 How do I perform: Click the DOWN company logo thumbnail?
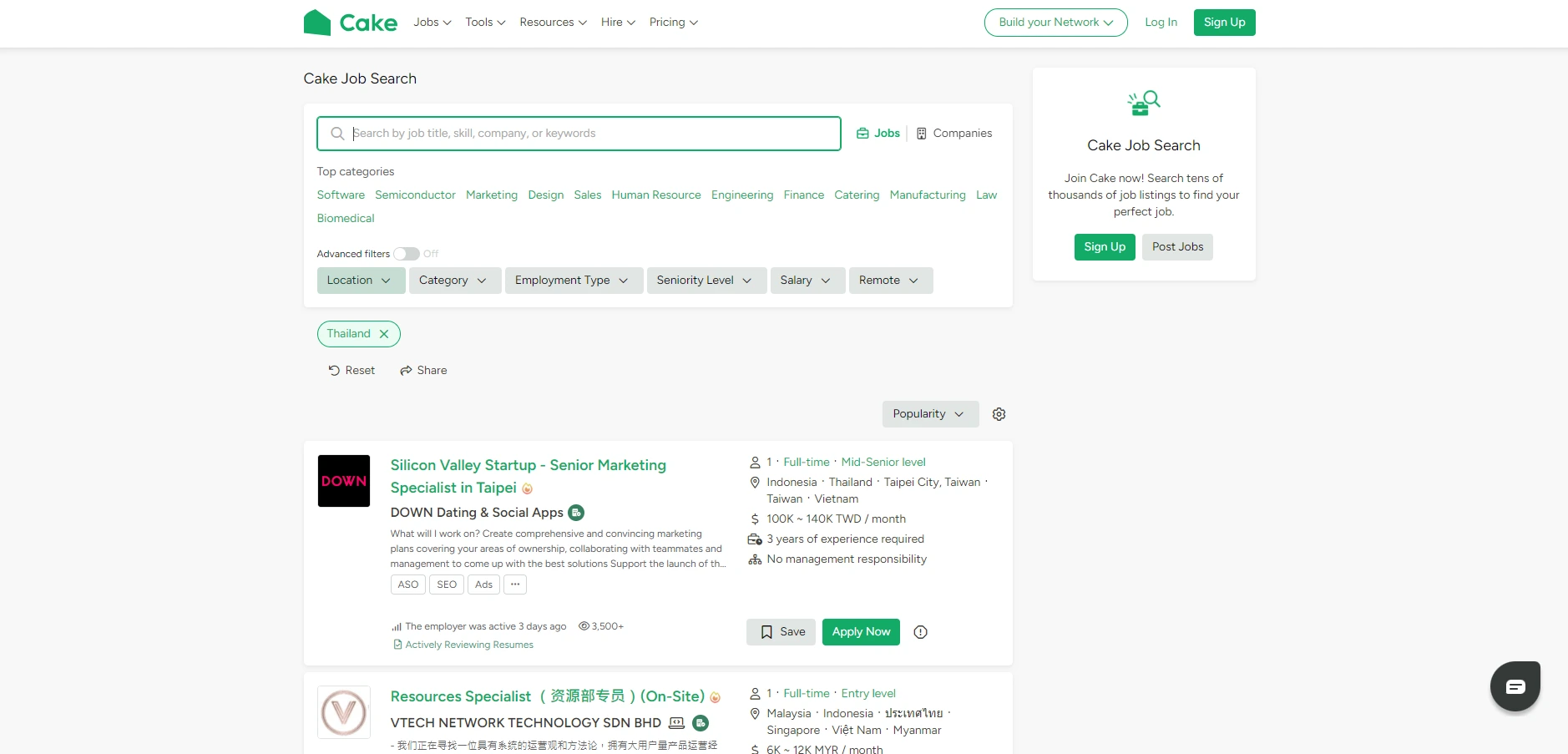coord(344,481)
